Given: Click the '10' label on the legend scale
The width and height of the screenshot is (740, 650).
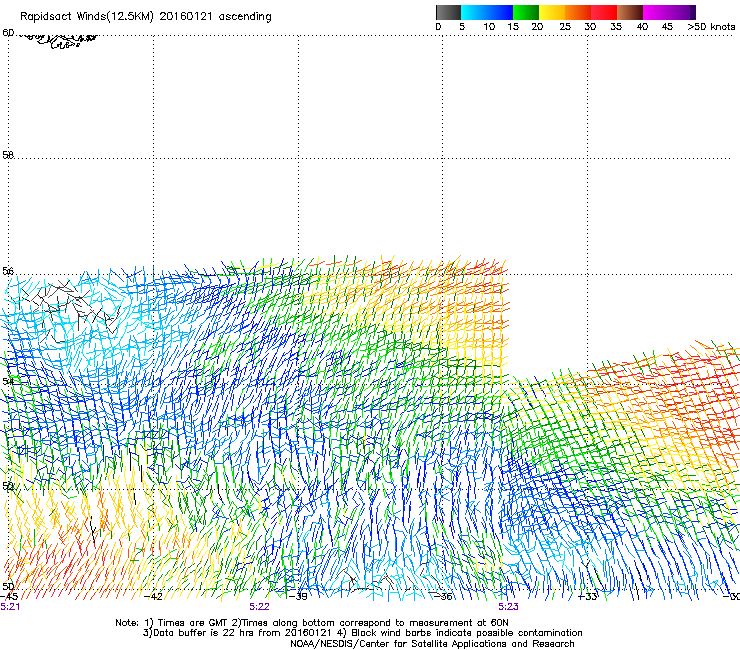Looking at the screenshot, I should point(489,27).
